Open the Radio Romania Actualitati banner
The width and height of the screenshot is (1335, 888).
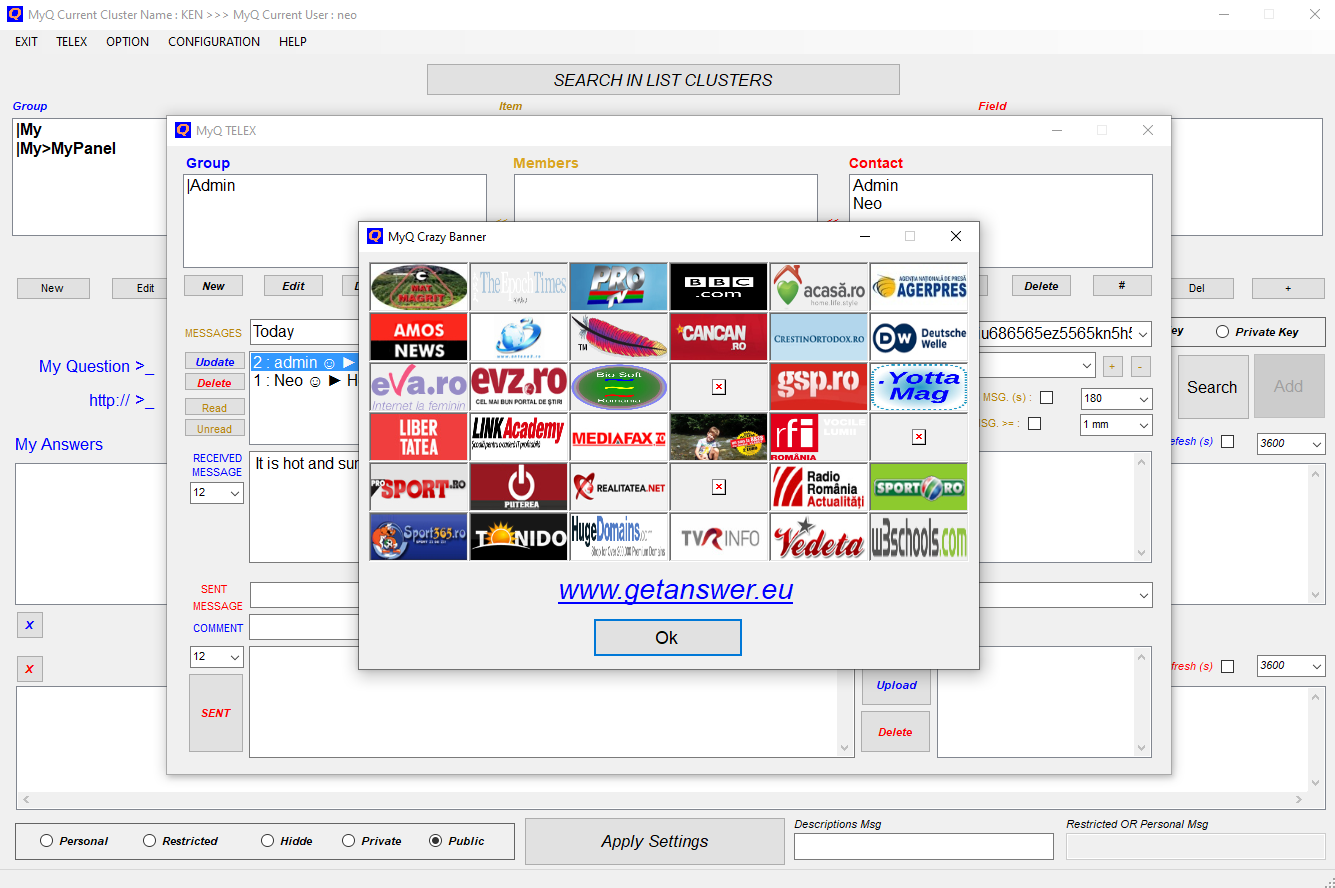[819, 487]
